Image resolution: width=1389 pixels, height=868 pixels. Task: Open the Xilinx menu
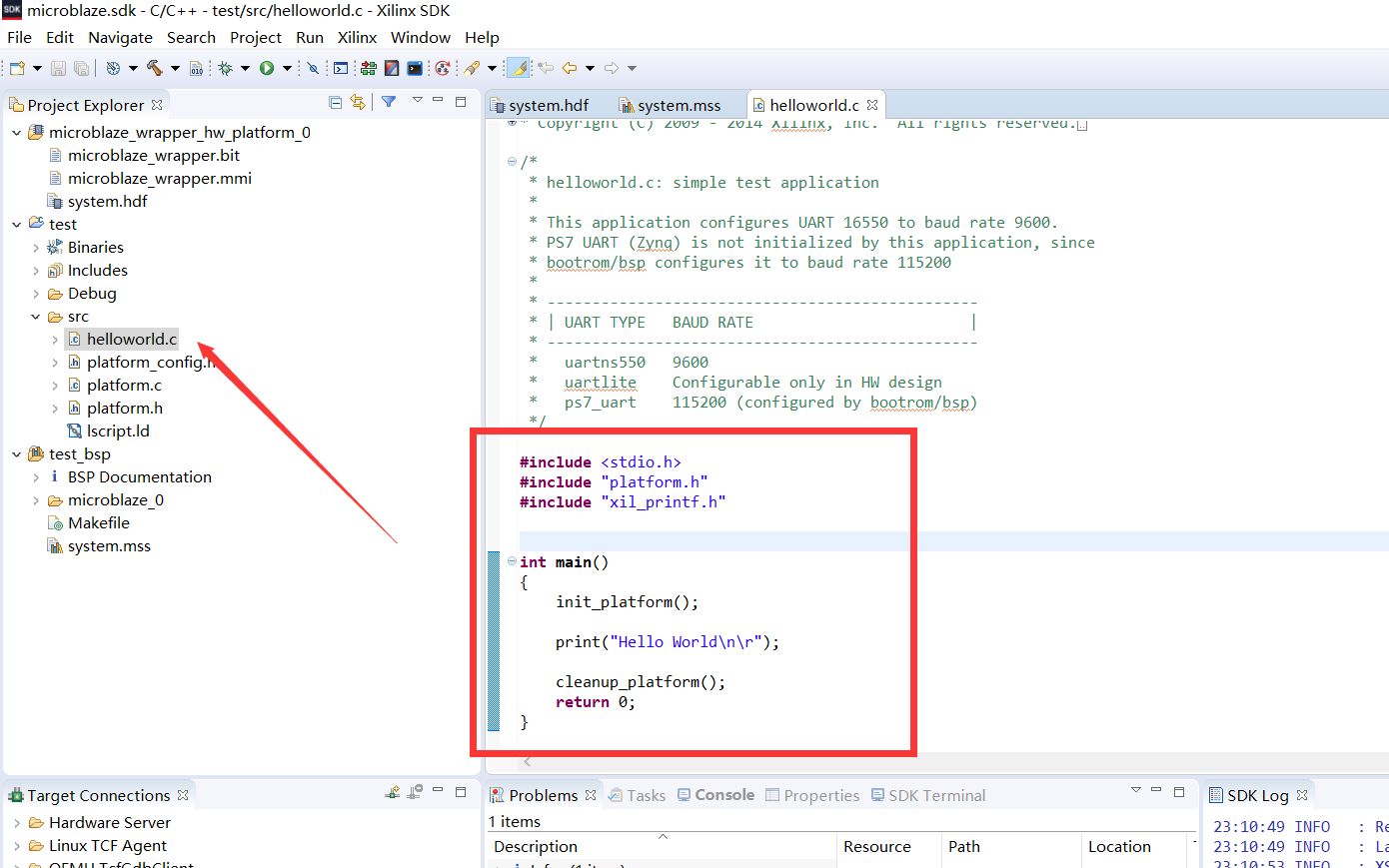click(357, 37)
